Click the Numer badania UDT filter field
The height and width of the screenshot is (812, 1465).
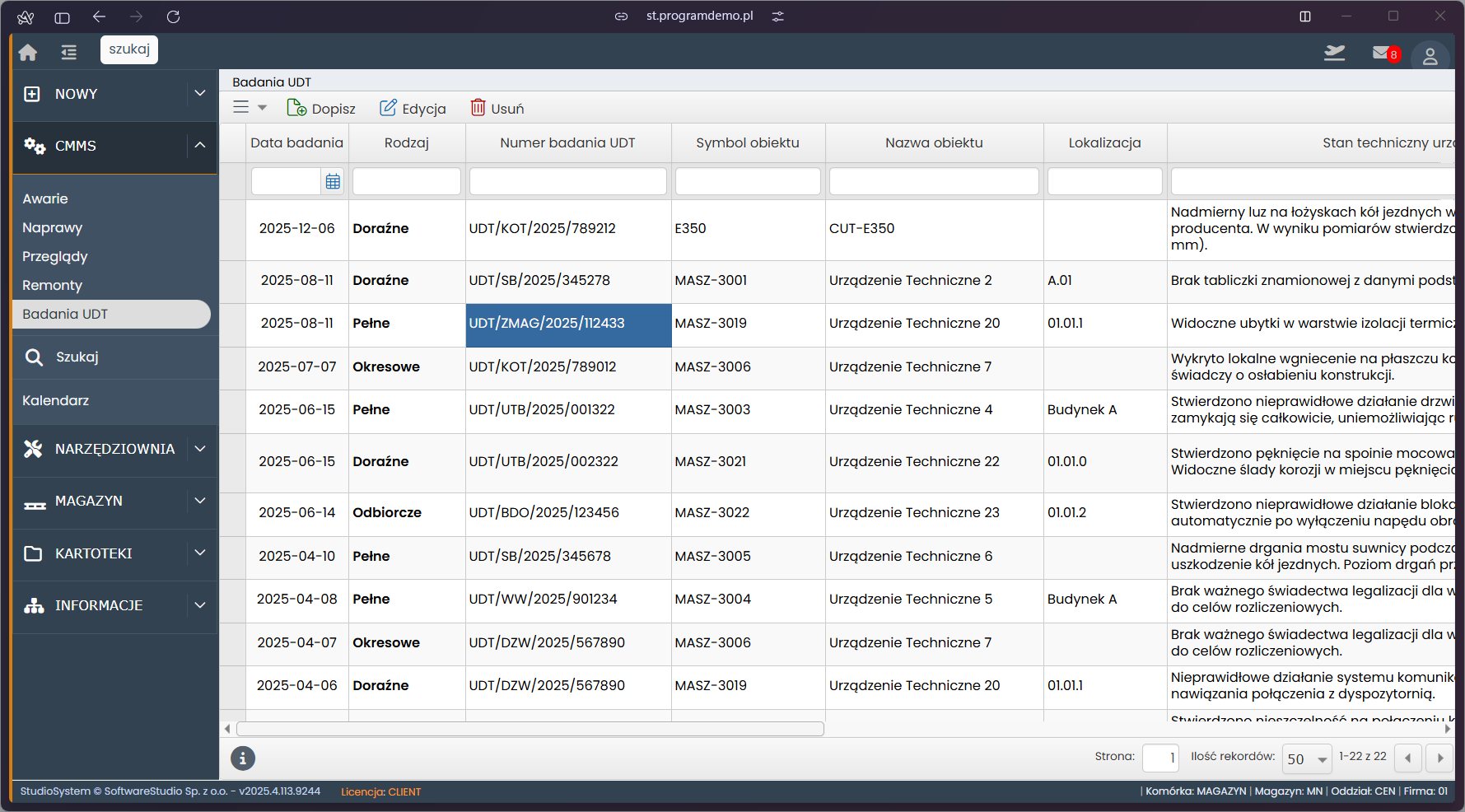pyautogui.click(x=567, y=181)
